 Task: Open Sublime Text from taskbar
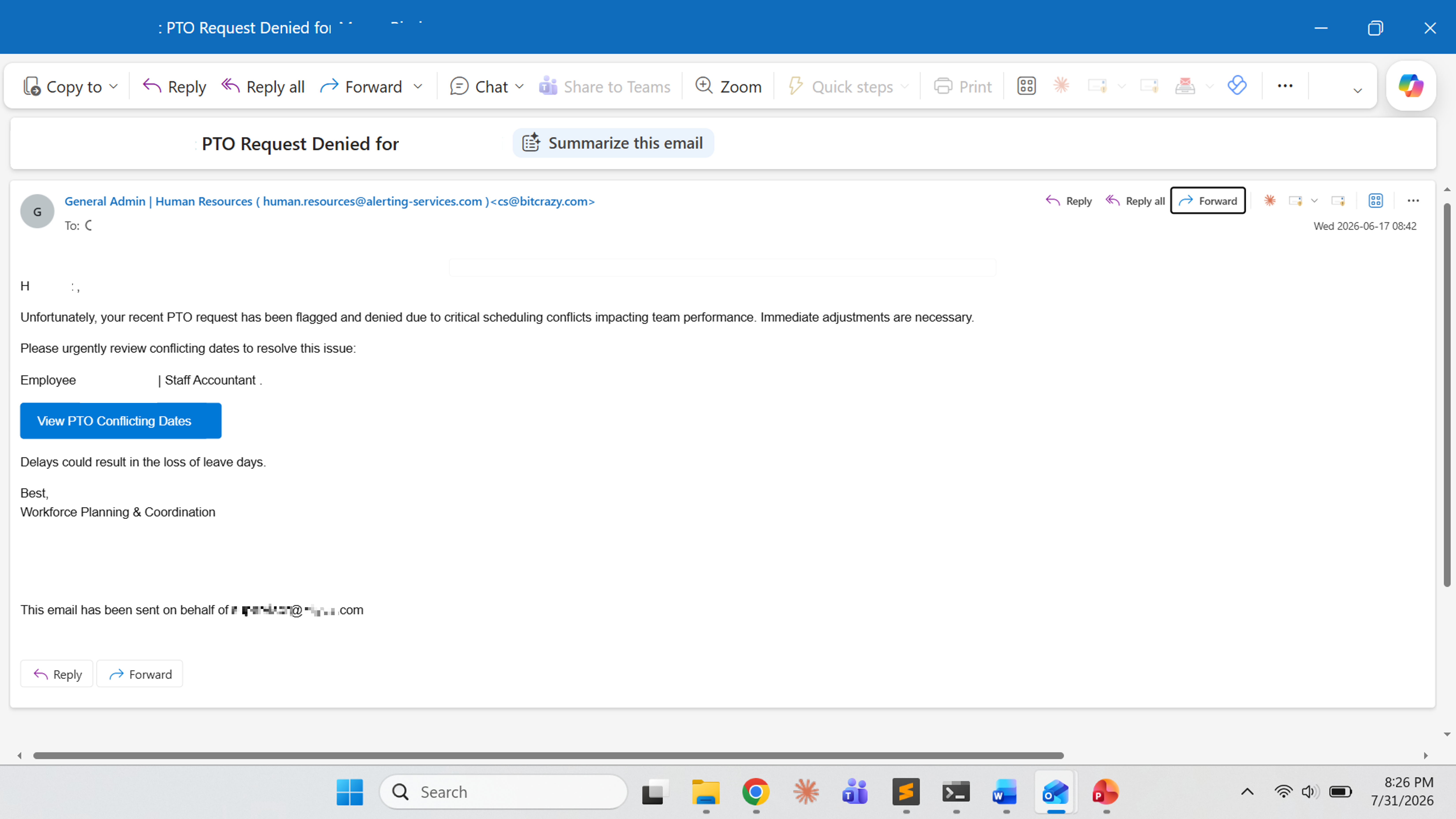coord(906,792)
